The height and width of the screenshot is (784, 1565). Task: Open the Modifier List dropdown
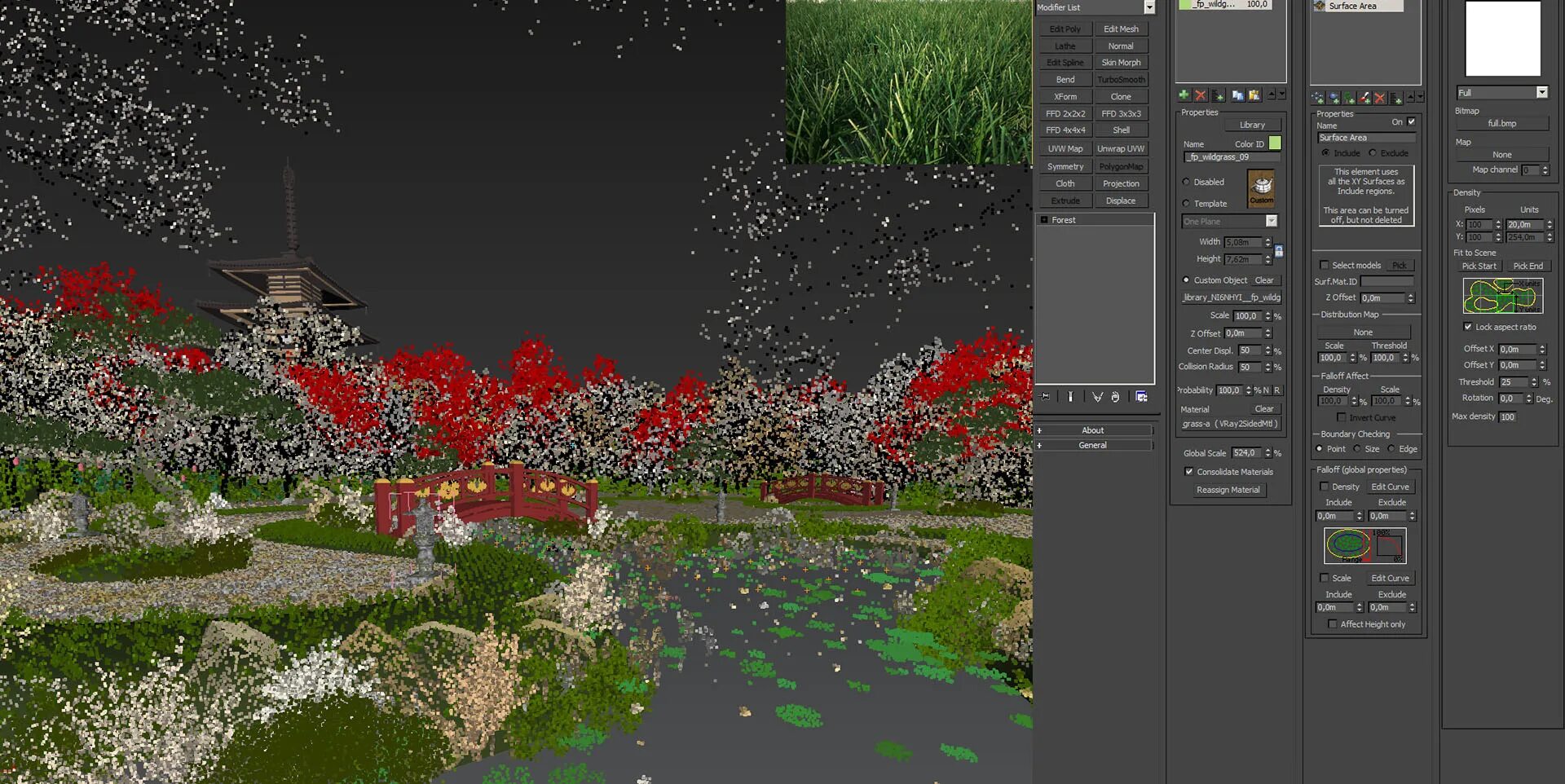coord(1150,7)
